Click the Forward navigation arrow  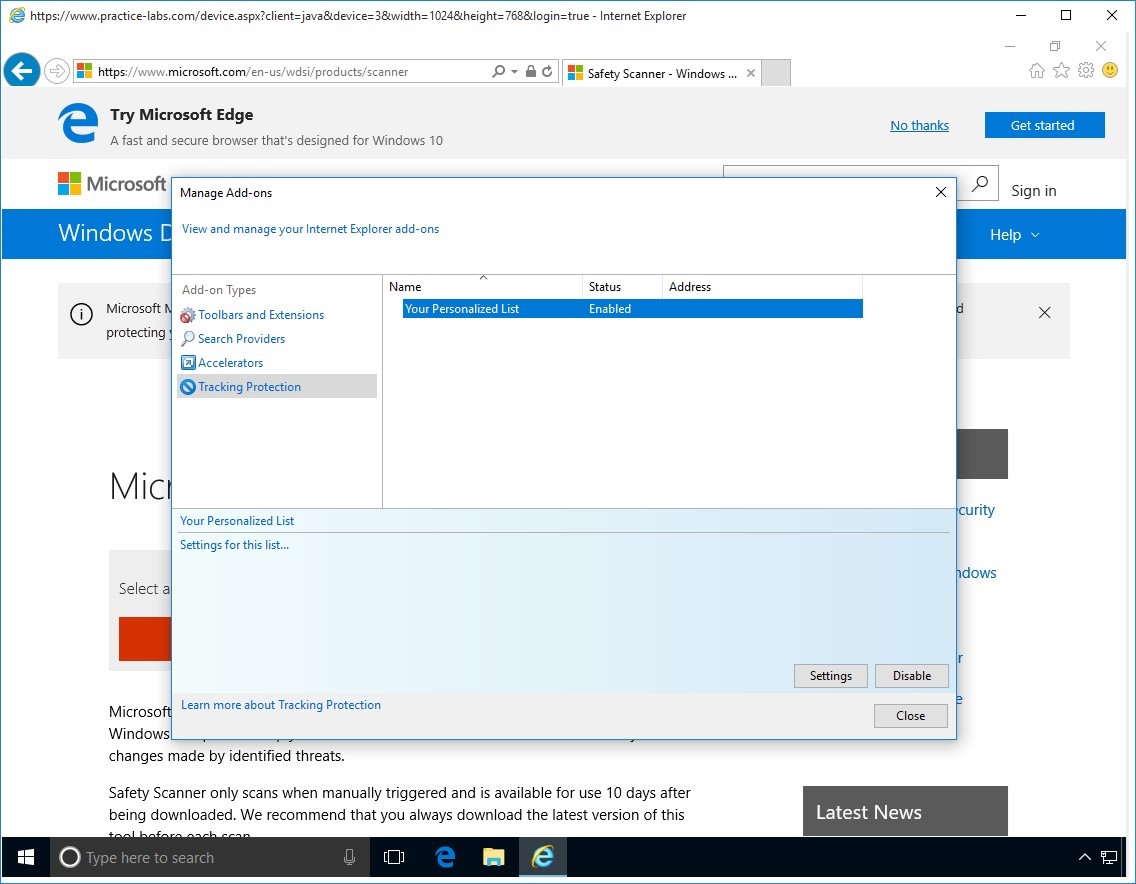click(57, 71)
